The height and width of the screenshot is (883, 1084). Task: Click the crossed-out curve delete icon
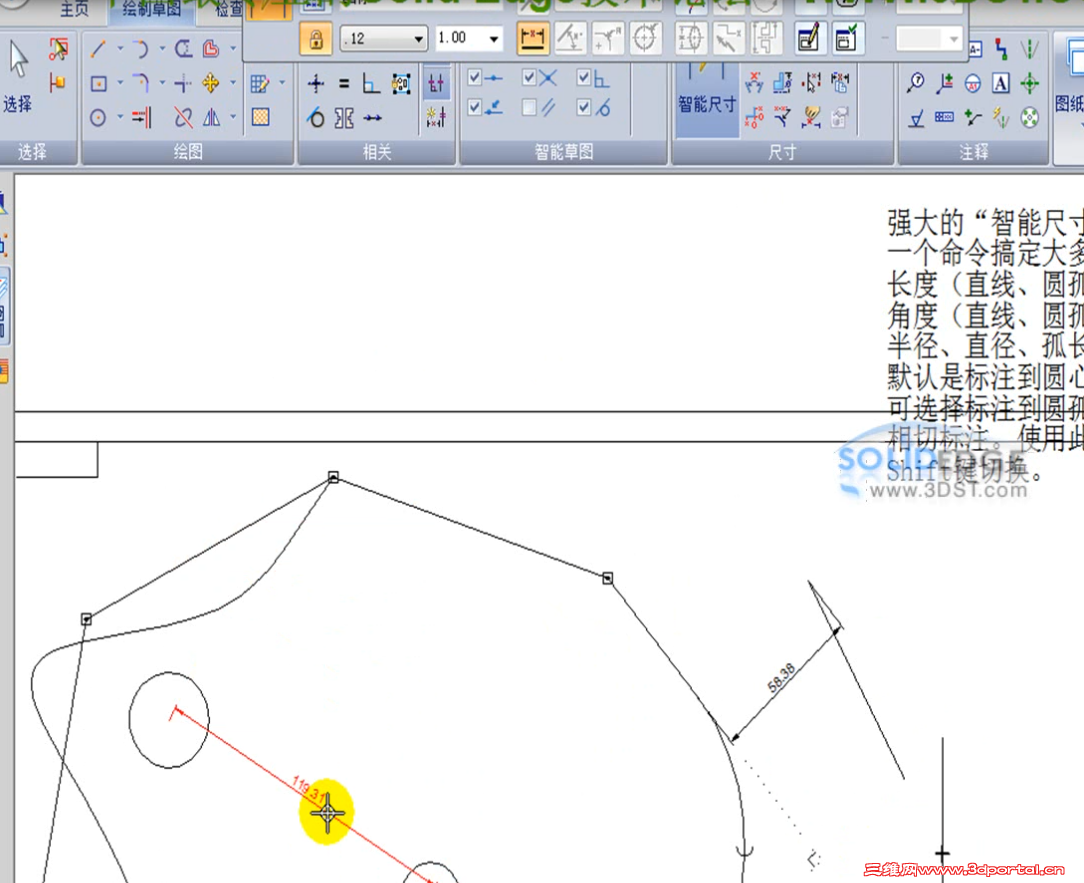coord(183,118)
